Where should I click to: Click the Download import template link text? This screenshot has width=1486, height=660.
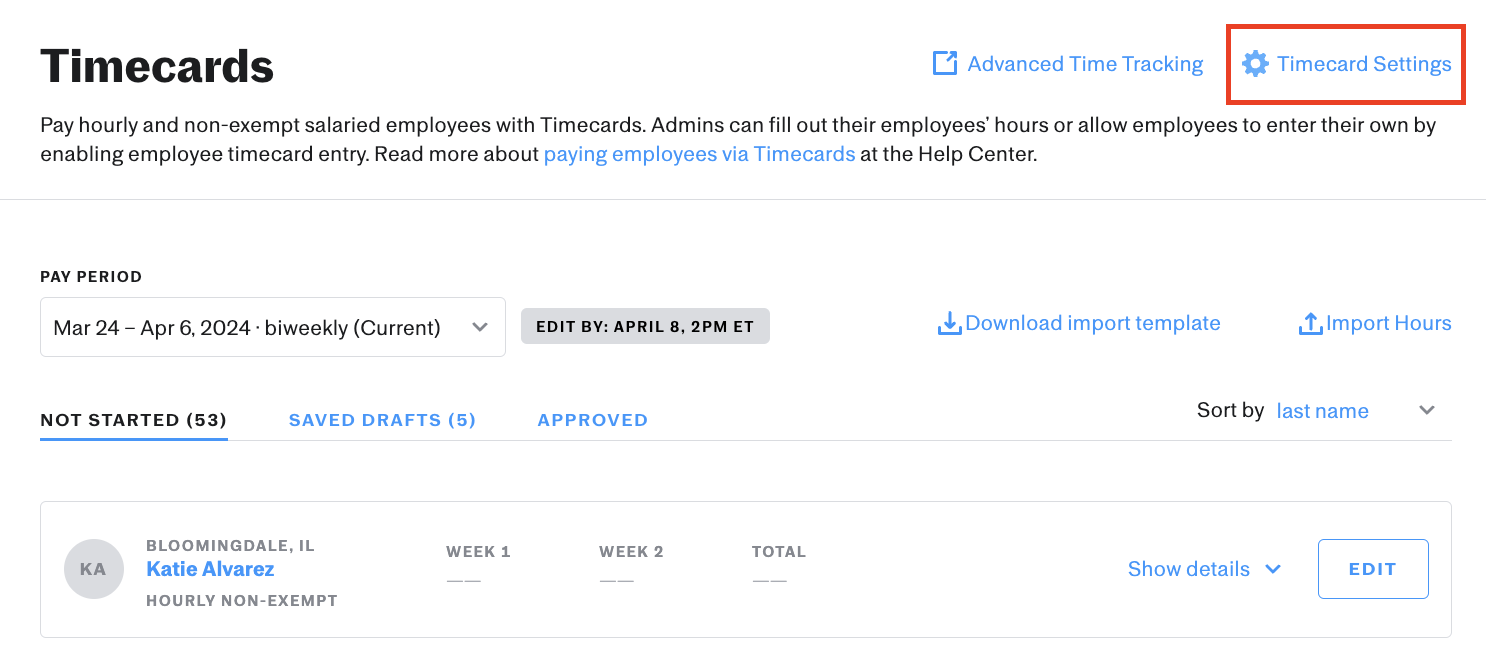click(x=1093, y=323)
